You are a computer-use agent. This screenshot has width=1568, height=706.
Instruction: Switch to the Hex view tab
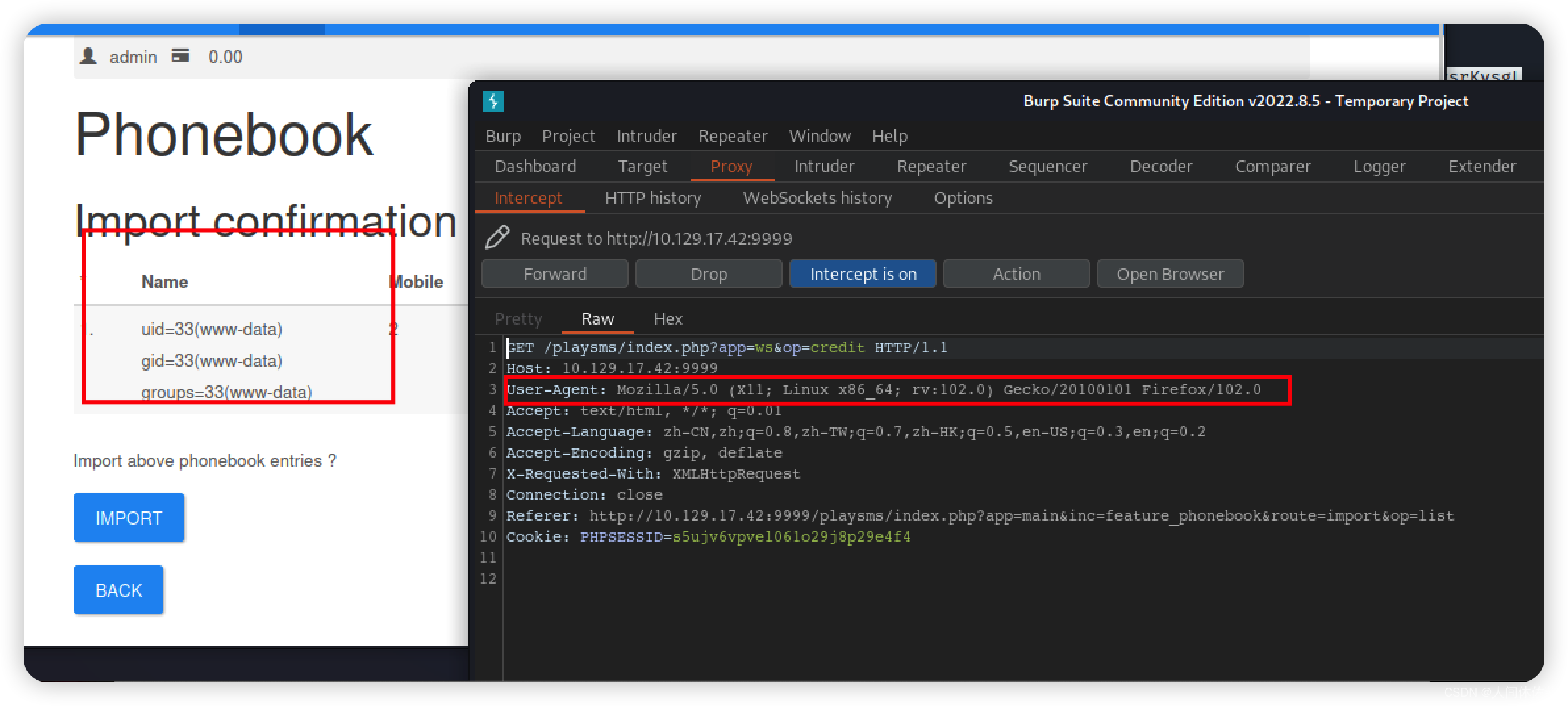(668, 319)
